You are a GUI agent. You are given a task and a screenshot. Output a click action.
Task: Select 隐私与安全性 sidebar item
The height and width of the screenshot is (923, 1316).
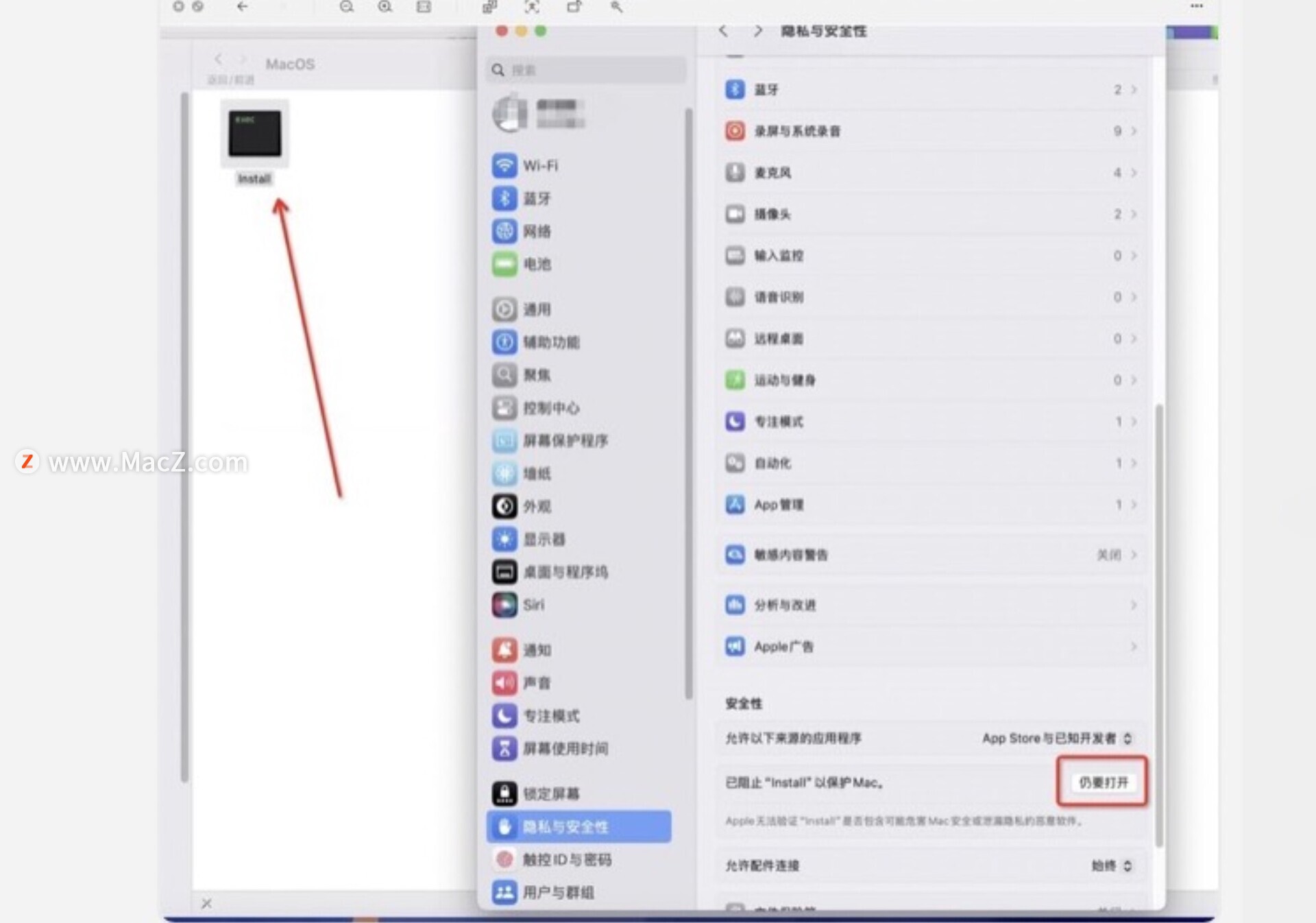coord(579,826)
